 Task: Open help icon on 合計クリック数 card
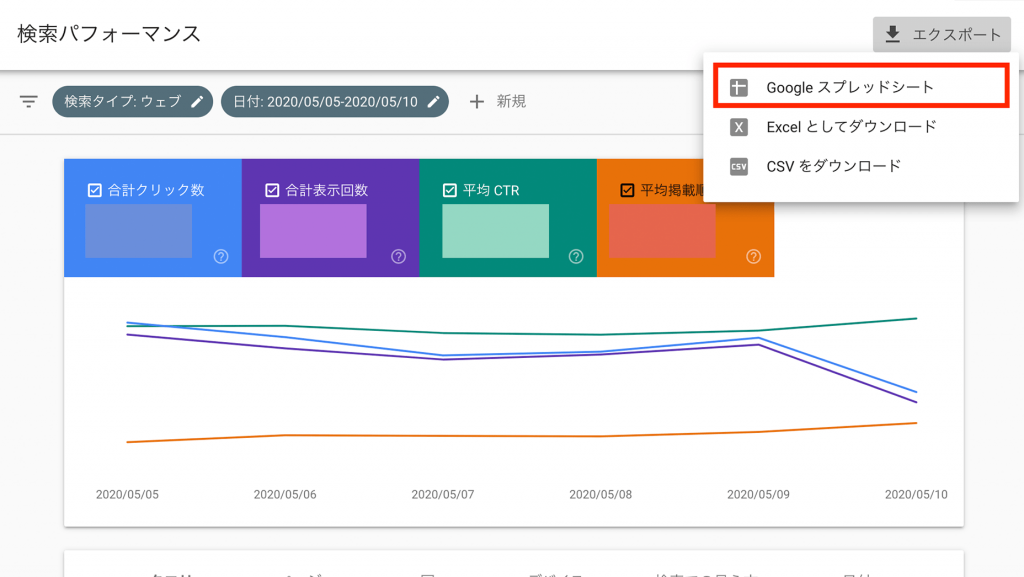click(221, 257)
